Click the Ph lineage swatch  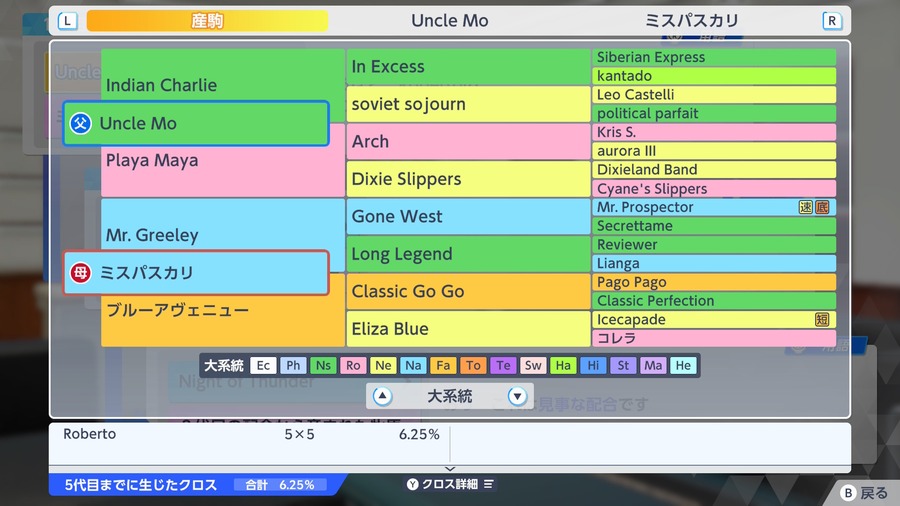(x=293, y=365)
